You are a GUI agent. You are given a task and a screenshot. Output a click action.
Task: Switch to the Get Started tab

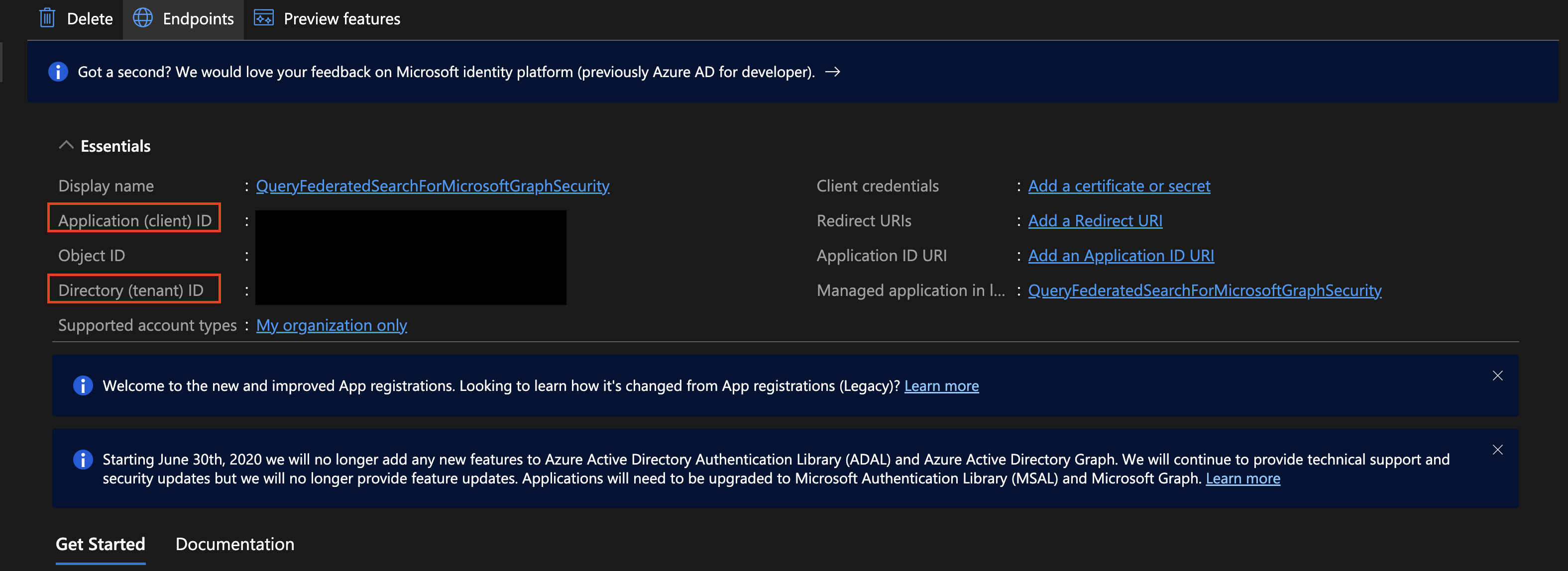pyautogui.click(x=101, y=544)
